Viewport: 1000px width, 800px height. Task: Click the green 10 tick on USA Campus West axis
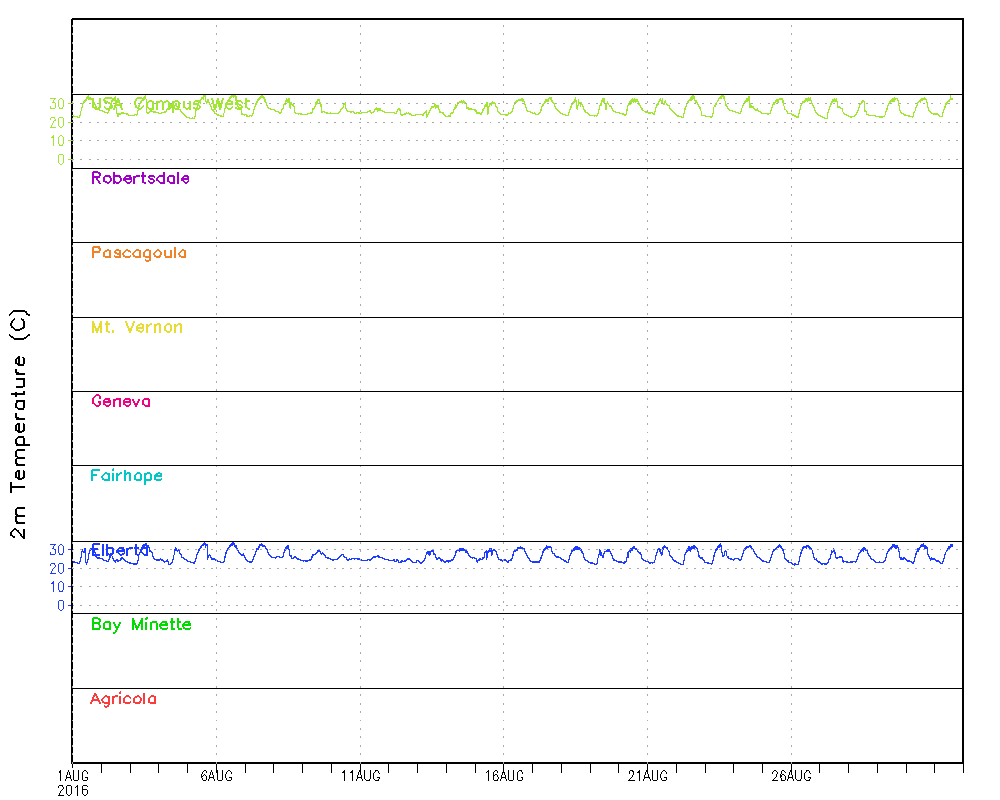click(56, 141)
